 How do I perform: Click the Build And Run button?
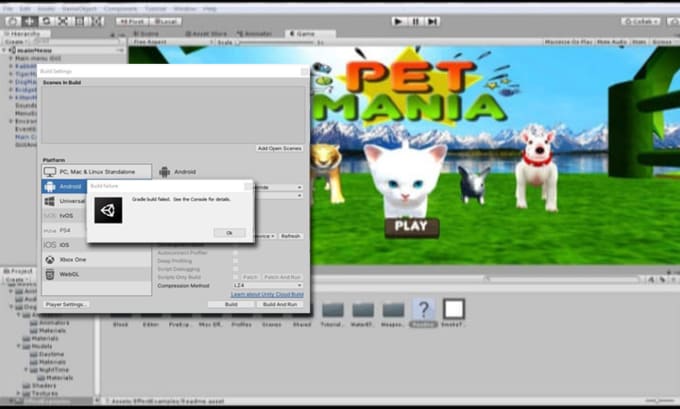coord(280,304)
